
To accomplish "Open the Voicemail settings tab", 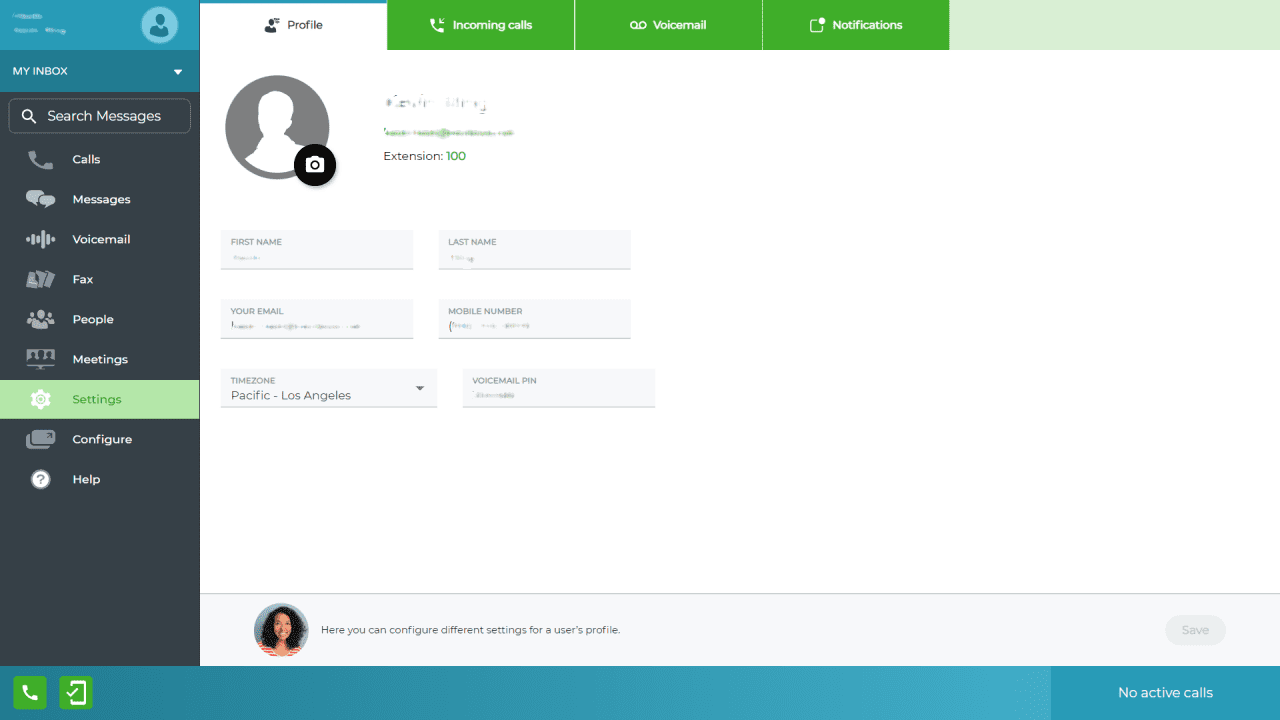I will pos(668,25).
